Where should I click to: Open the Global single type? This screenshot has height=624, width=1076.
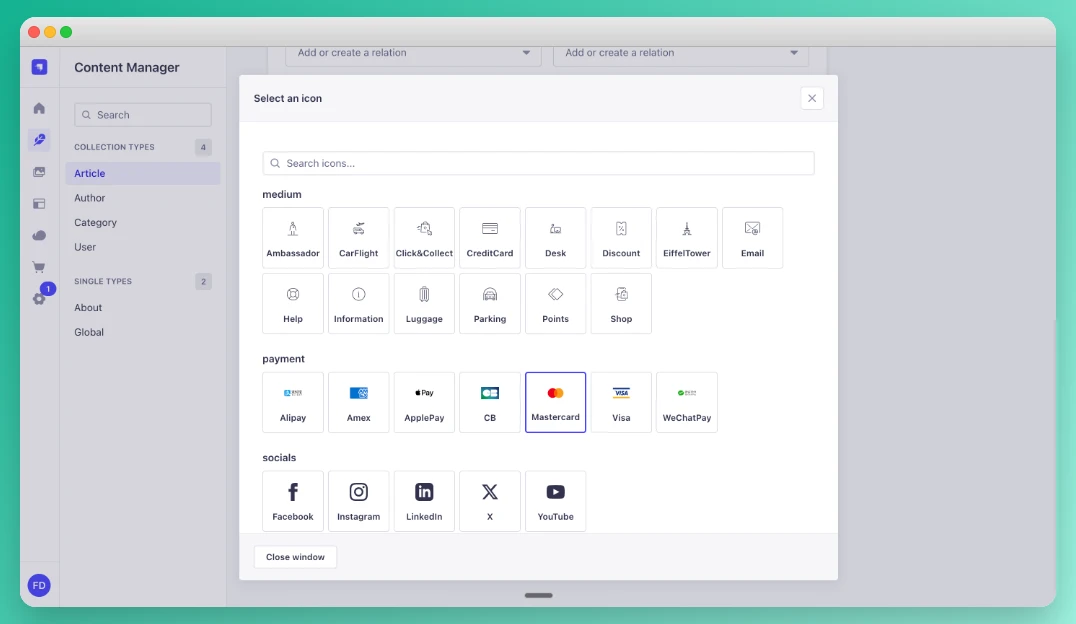click(x=88, y=331)
